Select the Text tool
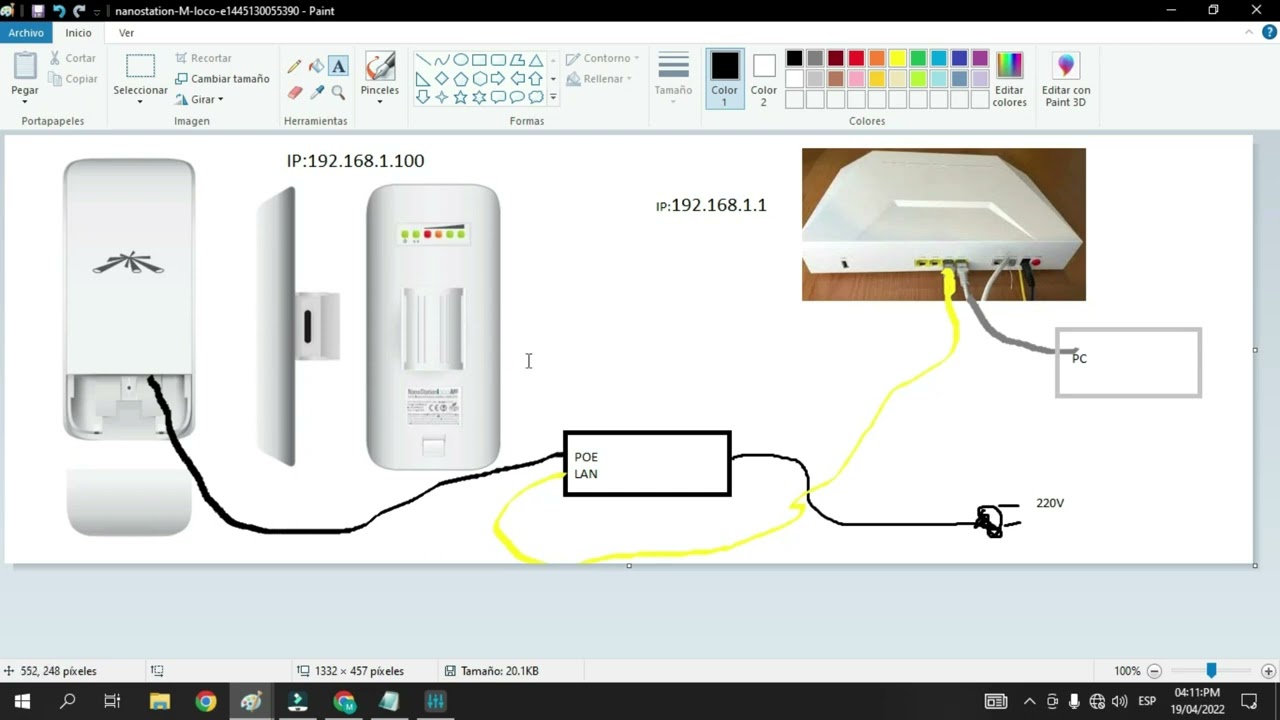1280x720 pixels. pyautogui.click(x=338, y=67)
